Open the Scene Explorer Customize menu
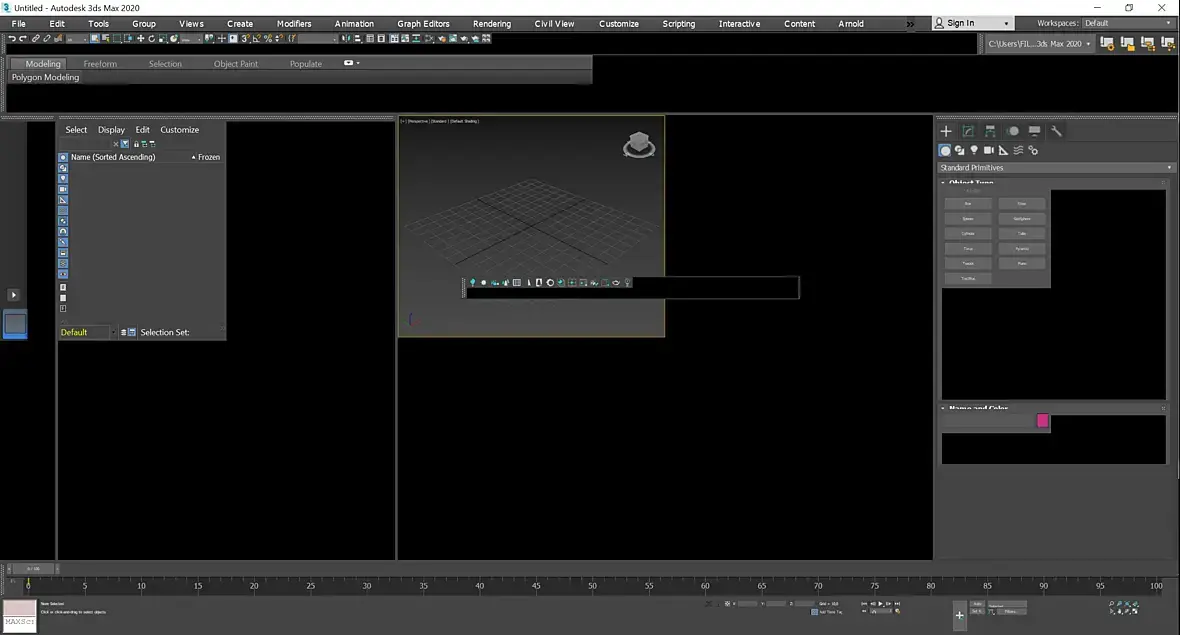 click(180, 130)
